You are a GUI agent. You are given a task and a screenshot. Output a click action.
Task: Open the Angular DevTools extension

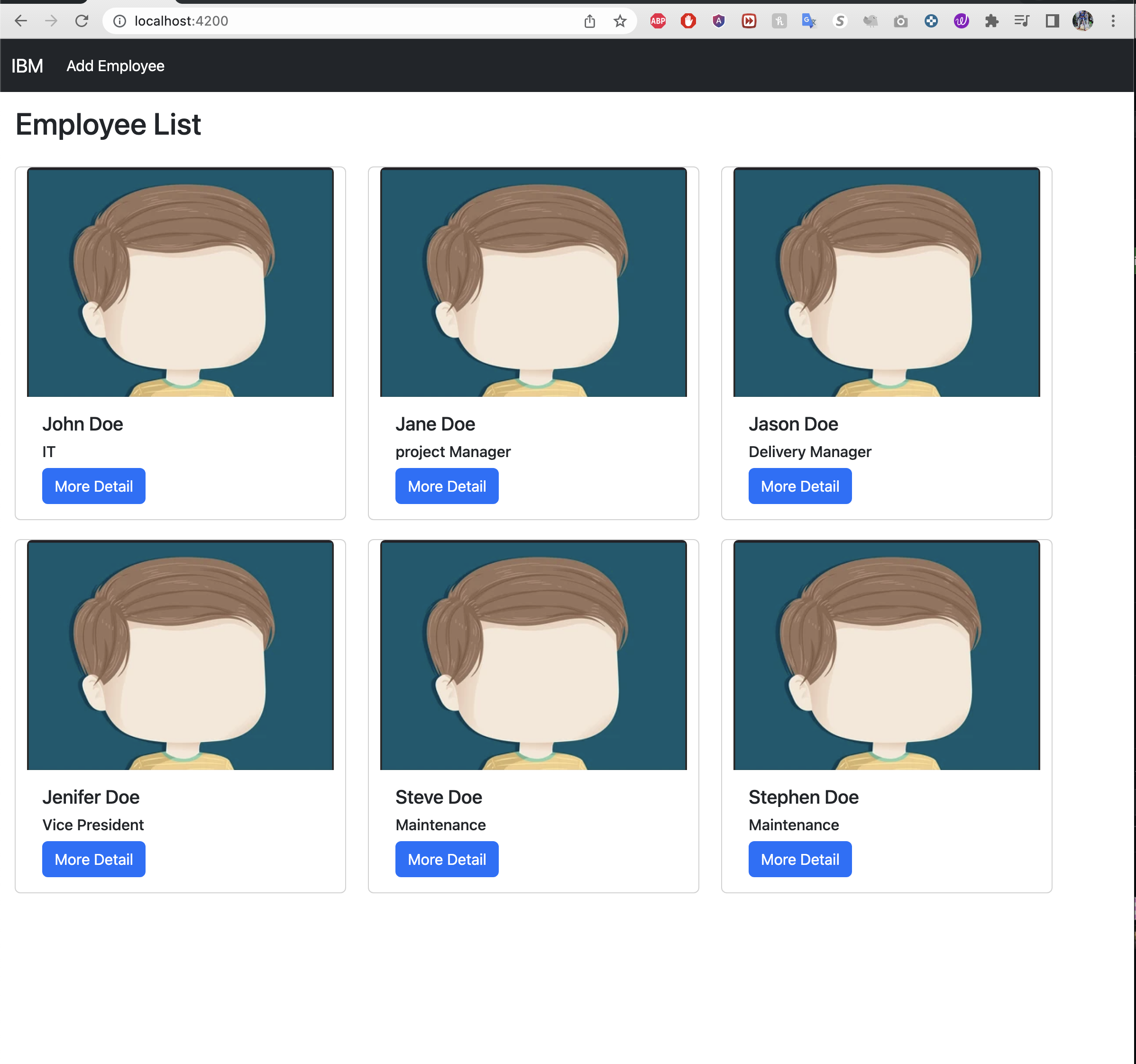tap(718, 21)
